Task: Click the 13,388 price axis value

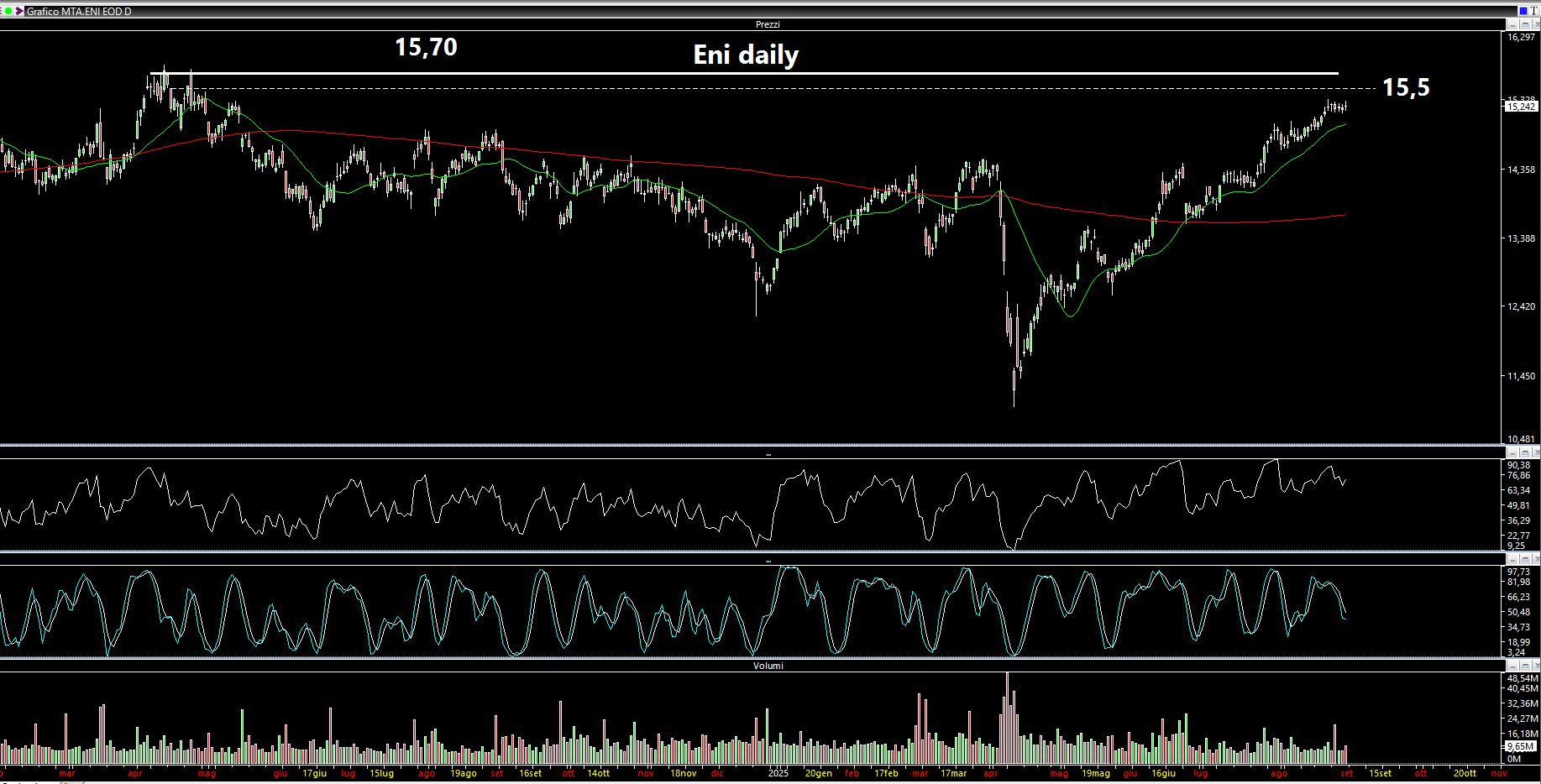Action: point(1521,238)
